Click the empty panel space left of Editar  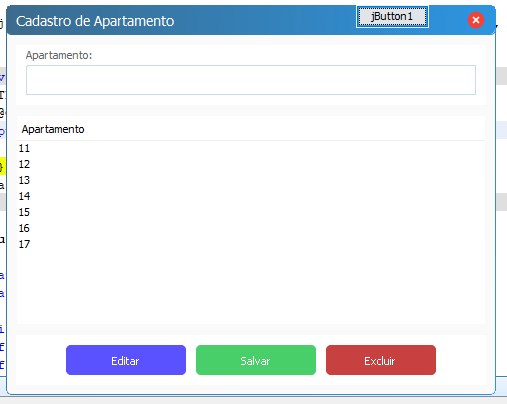click(x=41, y=360)
